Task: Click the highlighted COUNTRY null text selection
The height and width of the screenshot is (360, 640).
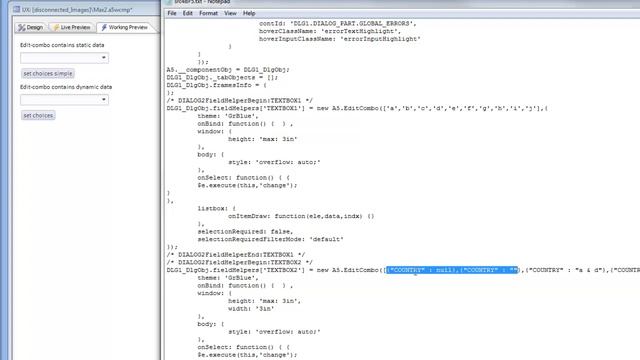Action: click(452, 270)
